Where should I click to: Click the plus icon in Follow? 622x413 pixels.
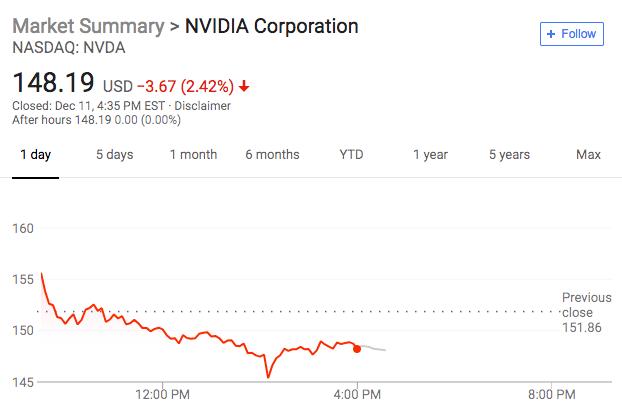[549, 34]
